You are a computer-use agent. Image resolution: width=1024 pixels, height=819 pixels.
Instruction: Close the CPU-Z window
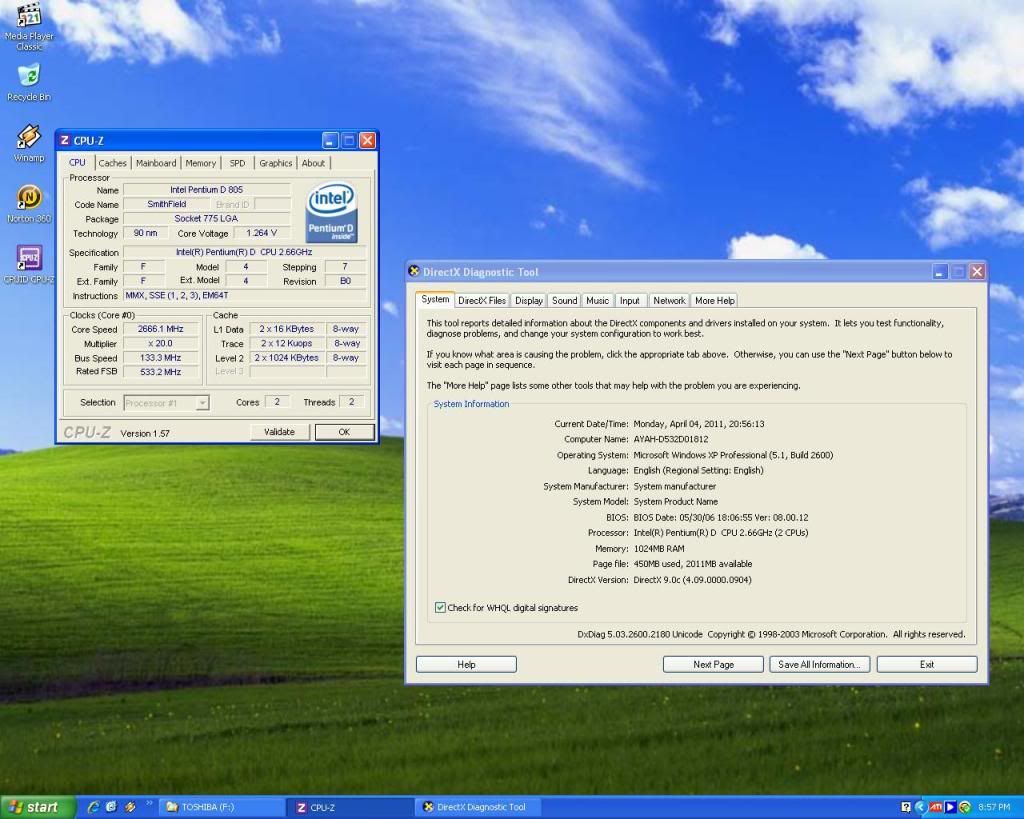coord(368,140)
